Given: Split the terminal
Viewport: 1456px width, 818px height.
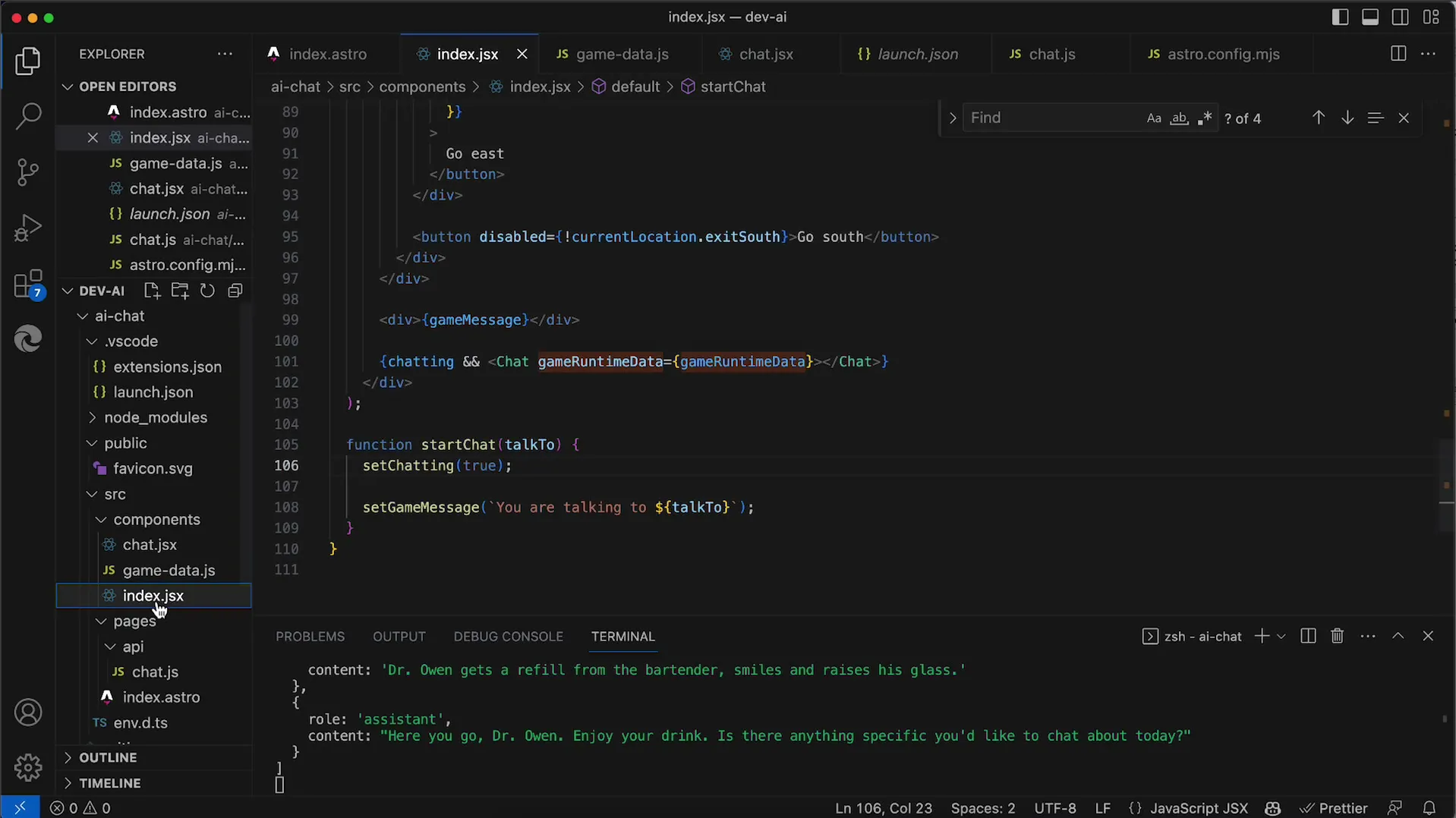Looking at the screenshot, I should [1308, 636].
